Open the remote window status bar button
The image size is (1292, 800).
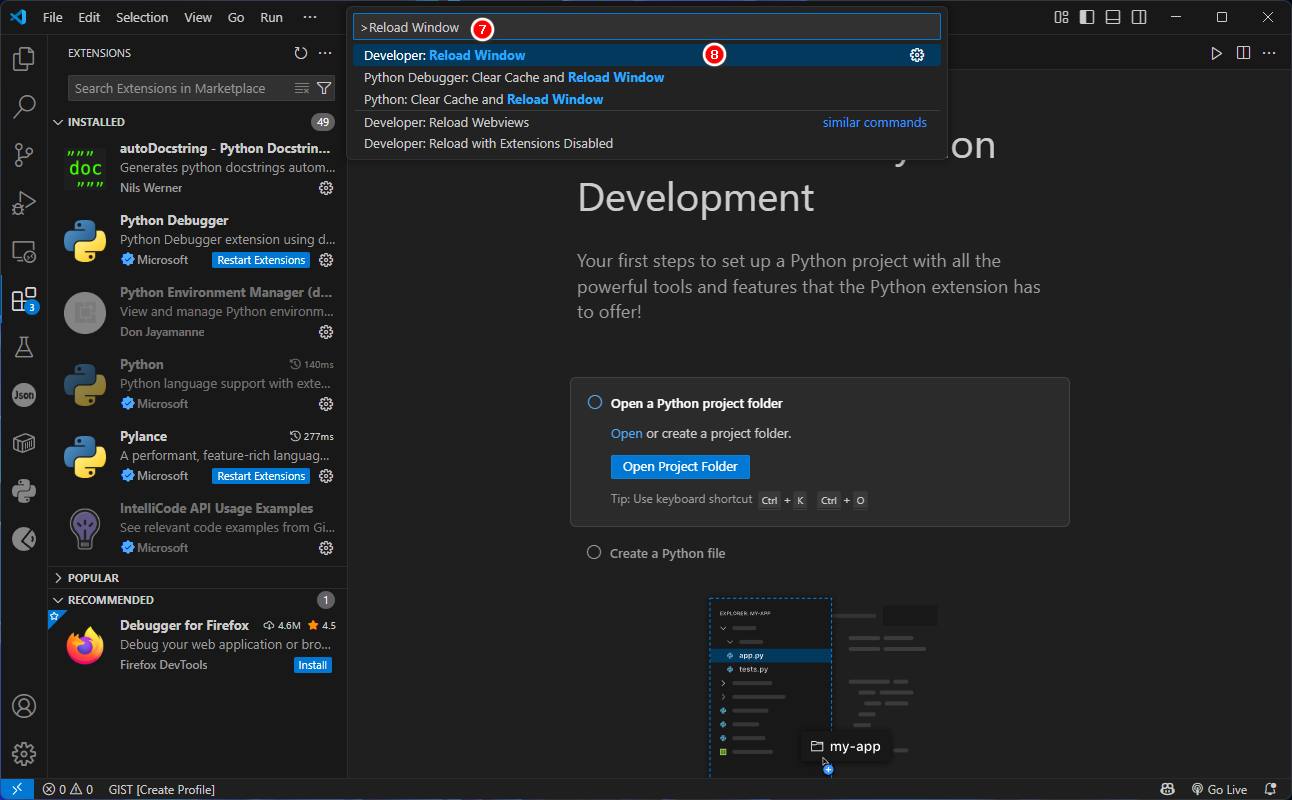tap(17, 789)
